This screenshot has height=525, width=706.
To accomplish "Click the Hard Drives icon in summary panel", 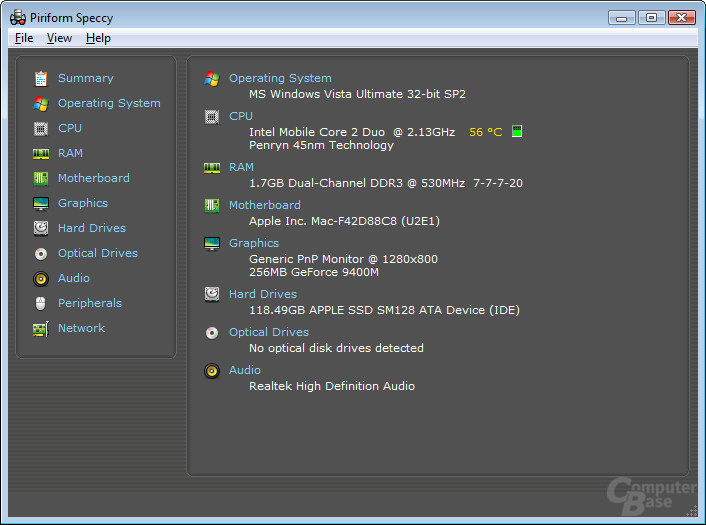I will pos(212,294).
